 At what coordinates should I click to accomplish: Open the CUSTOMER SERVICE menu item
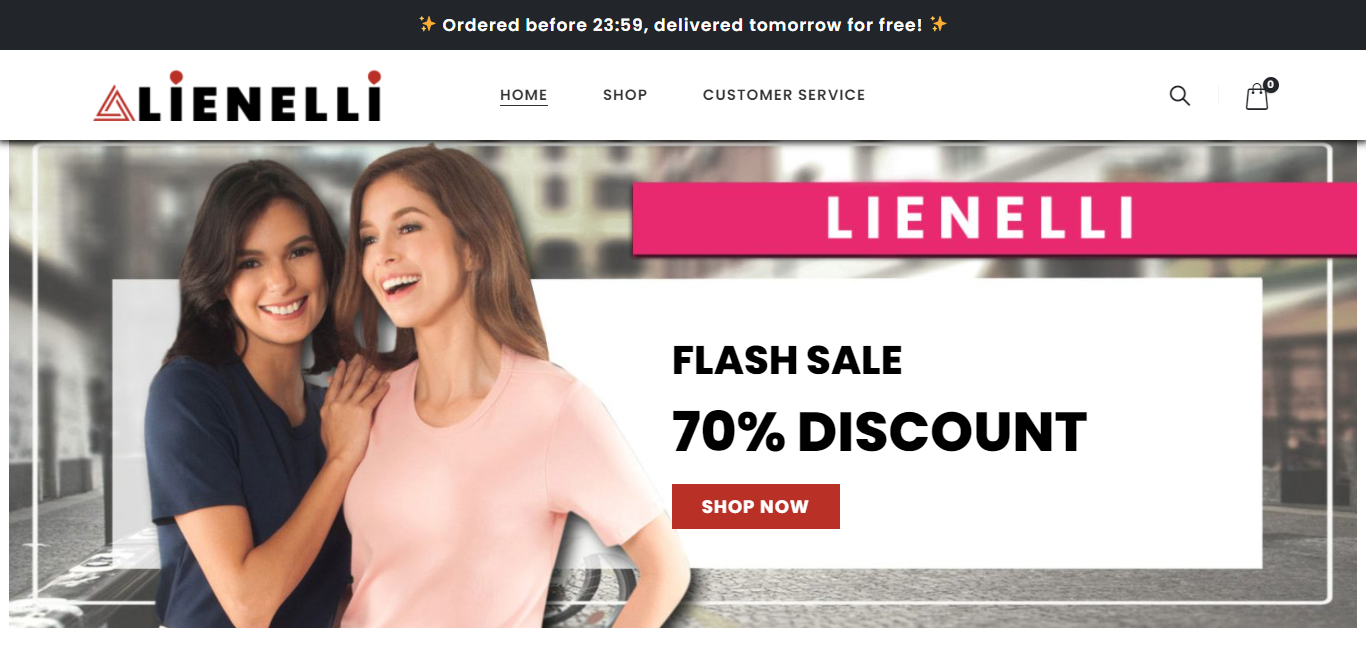[x=784, y=95]
